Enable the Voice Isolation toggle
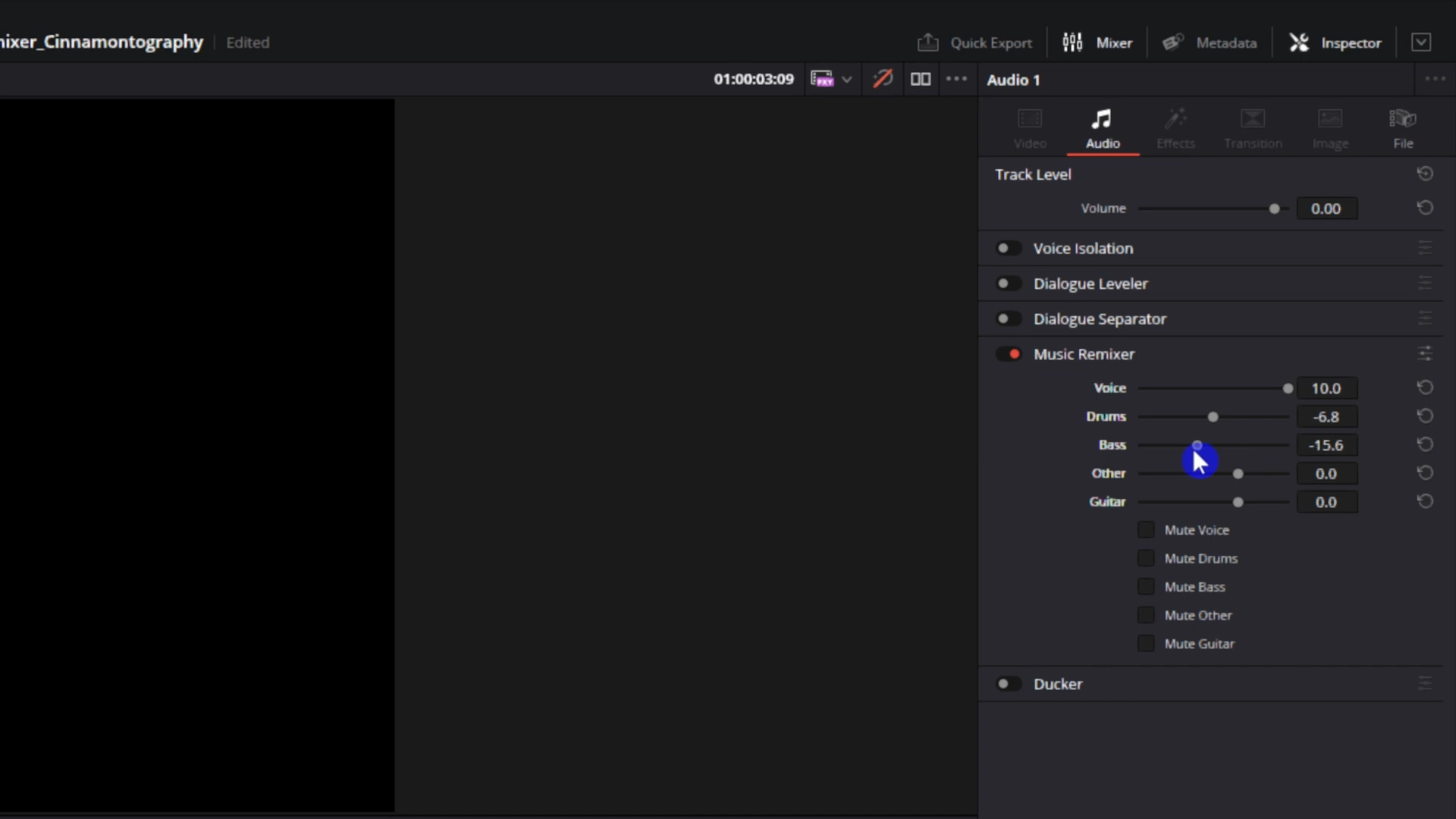This screenshot has height=819, width=1456. coord(1008,248)
